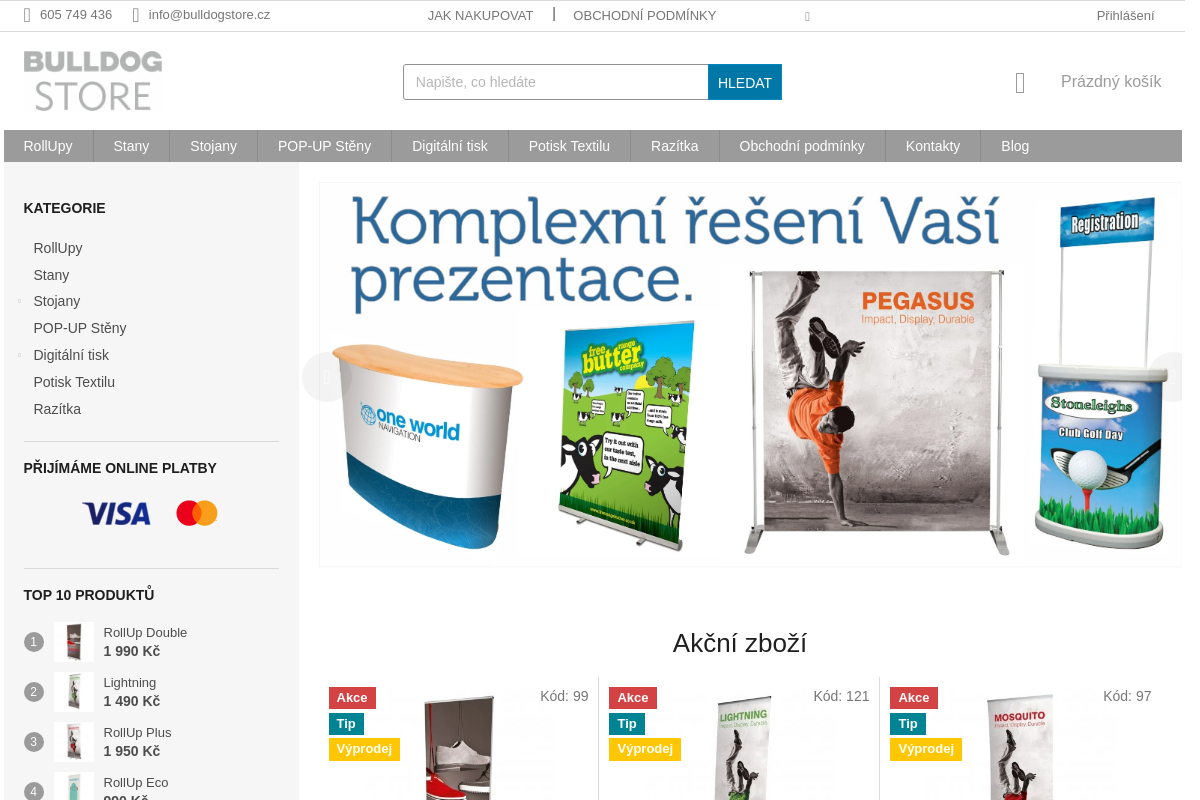Click the envelope icon beside info@bulldogstore.cz
Image resolution: width=1200 pixels, height=800 pixels.
point(136,15)
